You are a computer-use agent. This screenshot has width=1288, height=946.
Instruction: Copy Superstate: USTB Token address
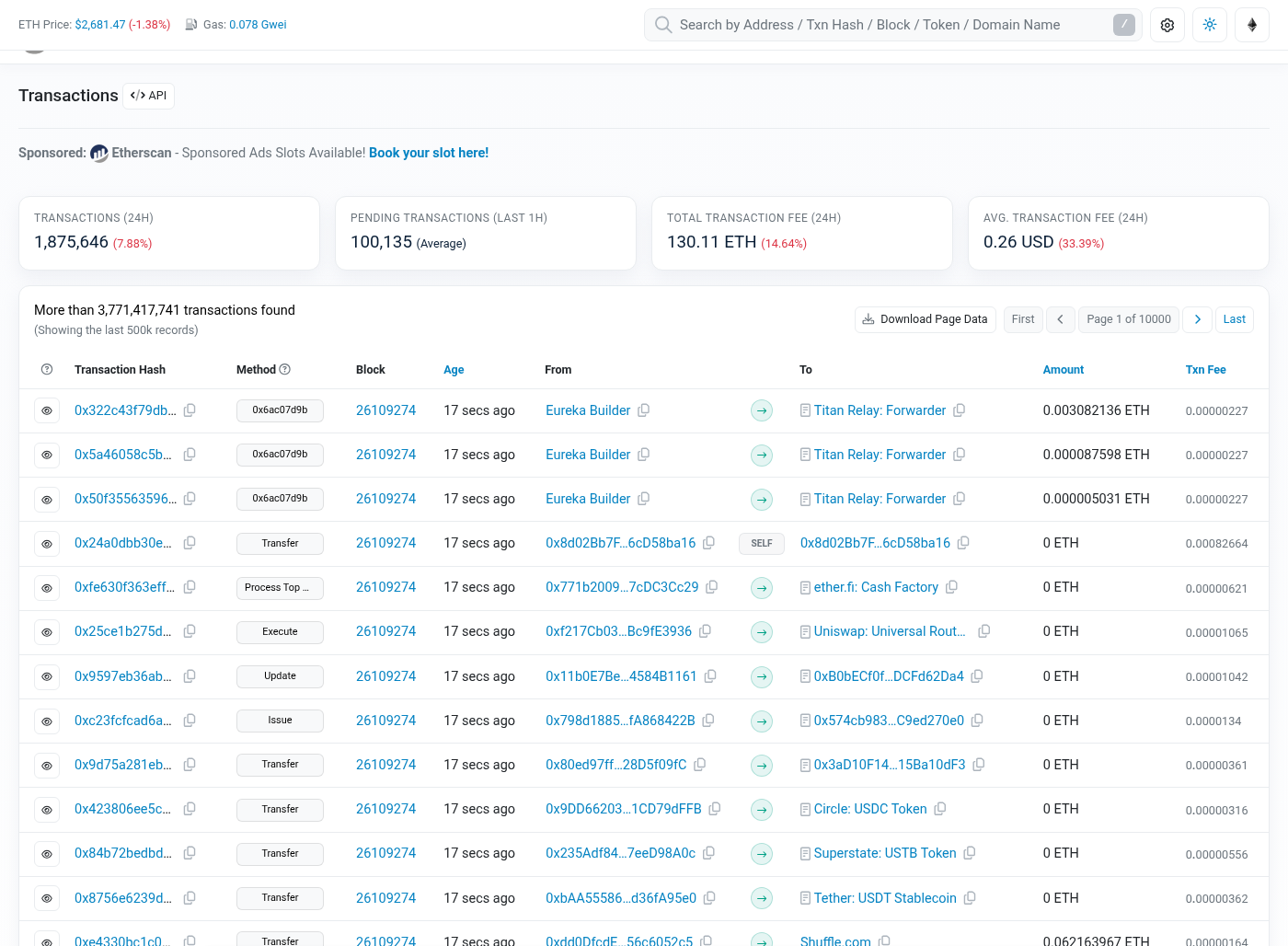point(970,853)
